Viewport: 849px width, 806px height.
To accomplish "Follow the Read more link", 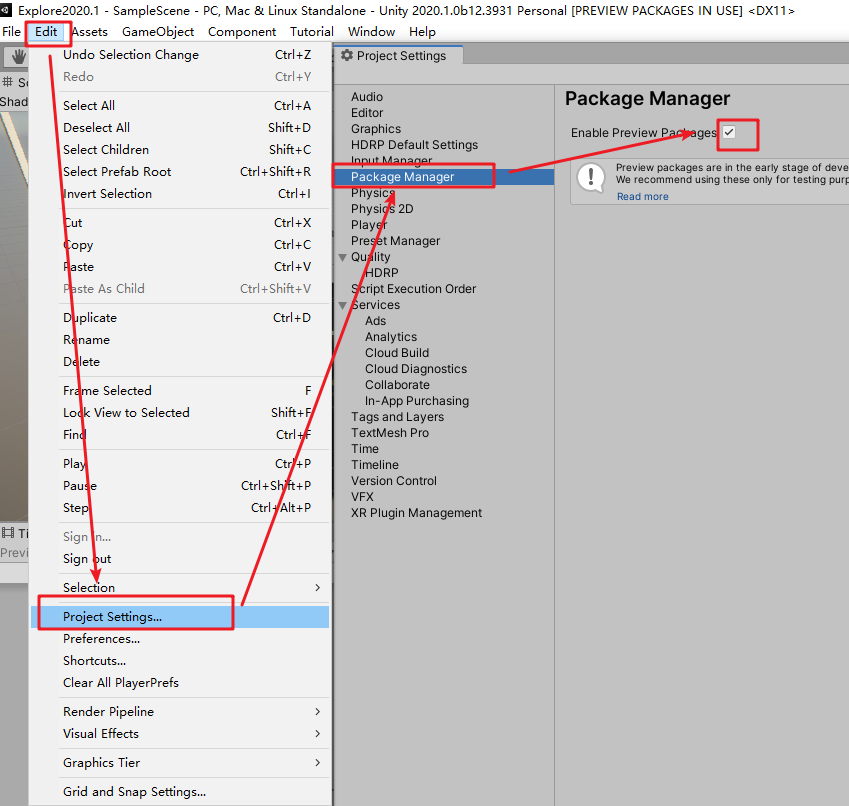I will coord(642,196).
